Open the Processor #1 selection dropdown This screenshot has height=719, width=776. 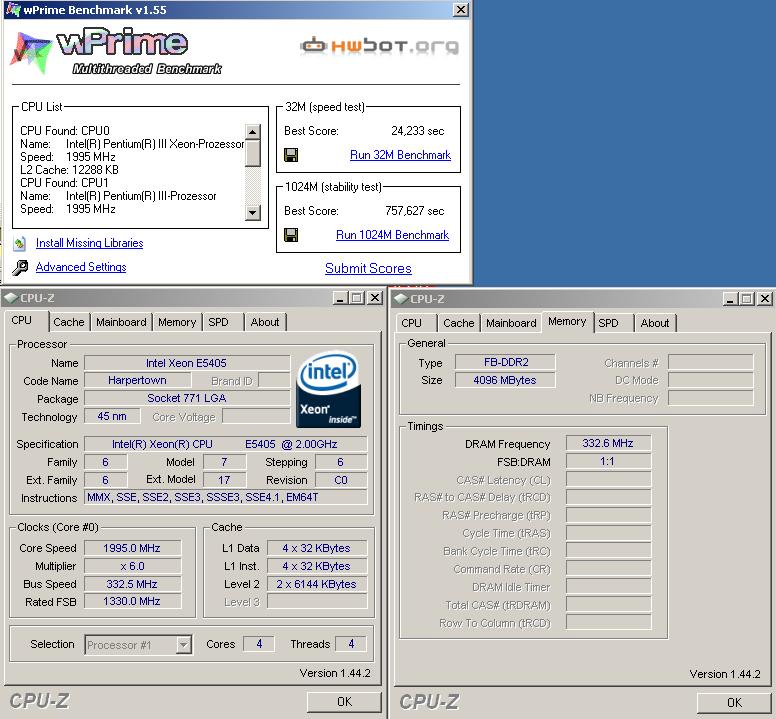click(x=184, y=645)
